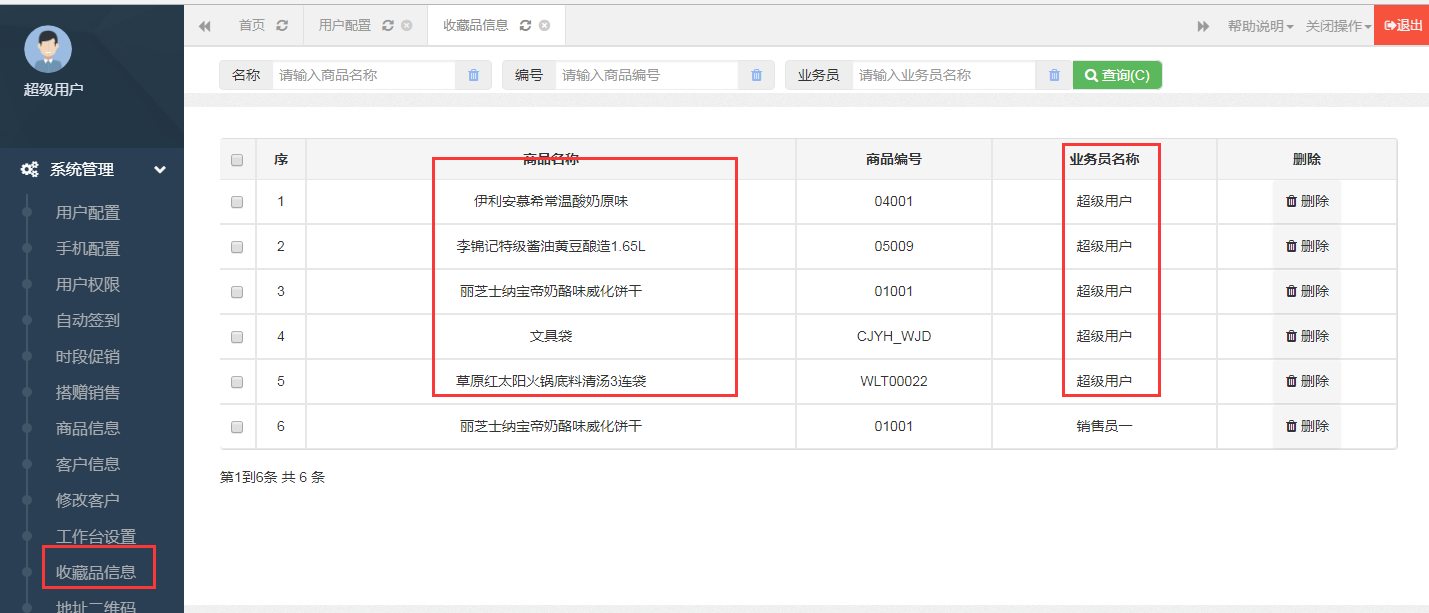1429x613 pixels.
Task: Open 手机配置 in the sidebar
Action: (x=88, y=248)
